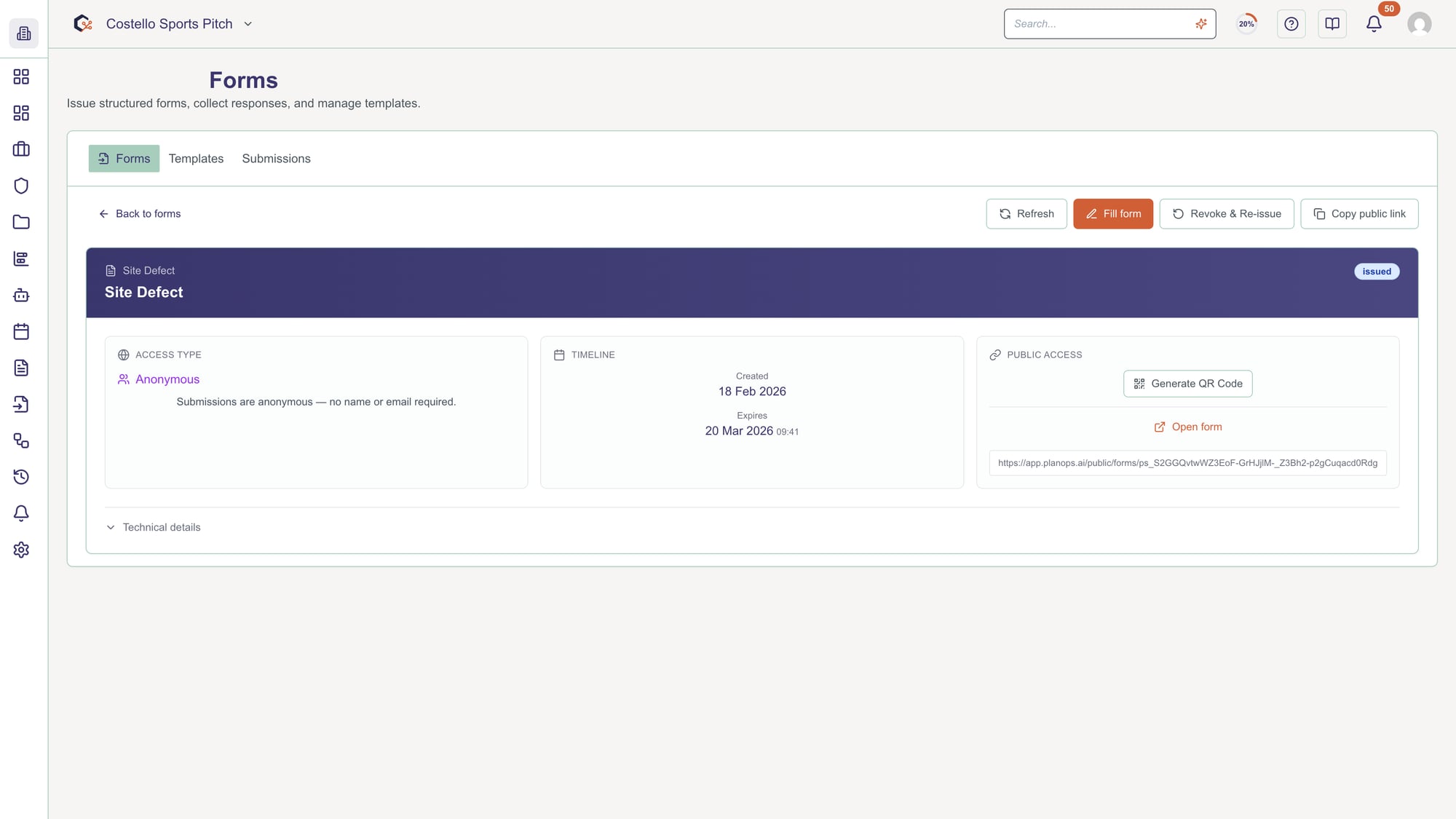Image resolution: width=1456 pixels, height=819 pixels.
Task: Open the history clock icon in sidebar
Action: click(x=21, y=477)
